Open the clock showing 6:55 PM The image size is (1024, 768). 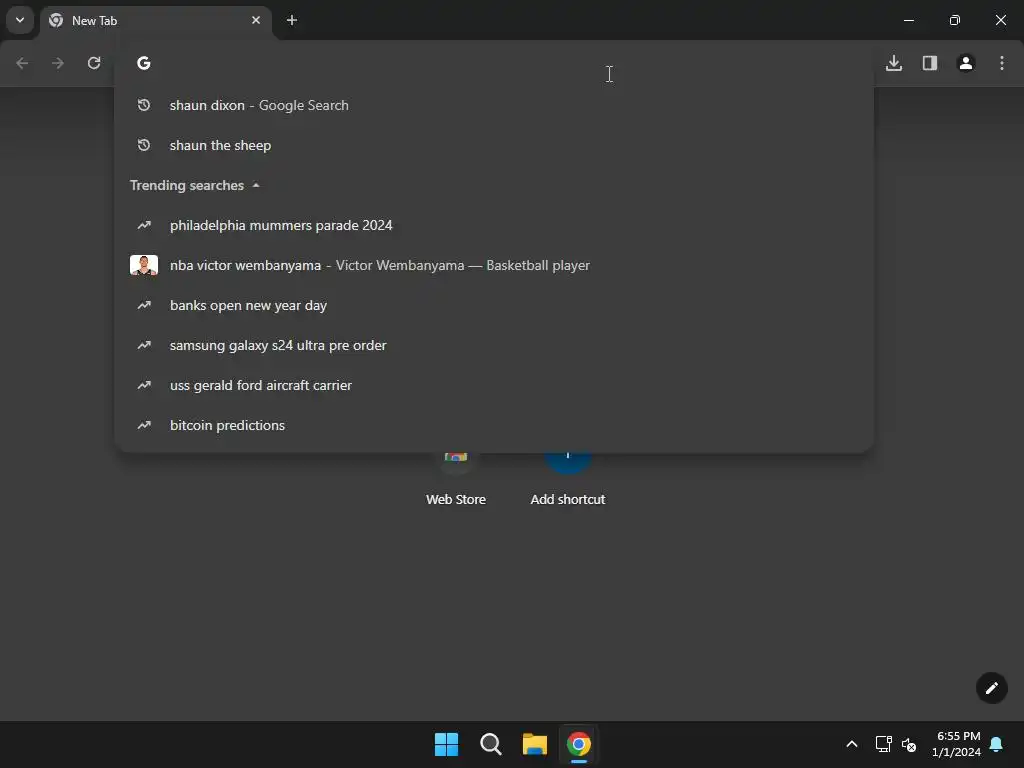(957, 744)
